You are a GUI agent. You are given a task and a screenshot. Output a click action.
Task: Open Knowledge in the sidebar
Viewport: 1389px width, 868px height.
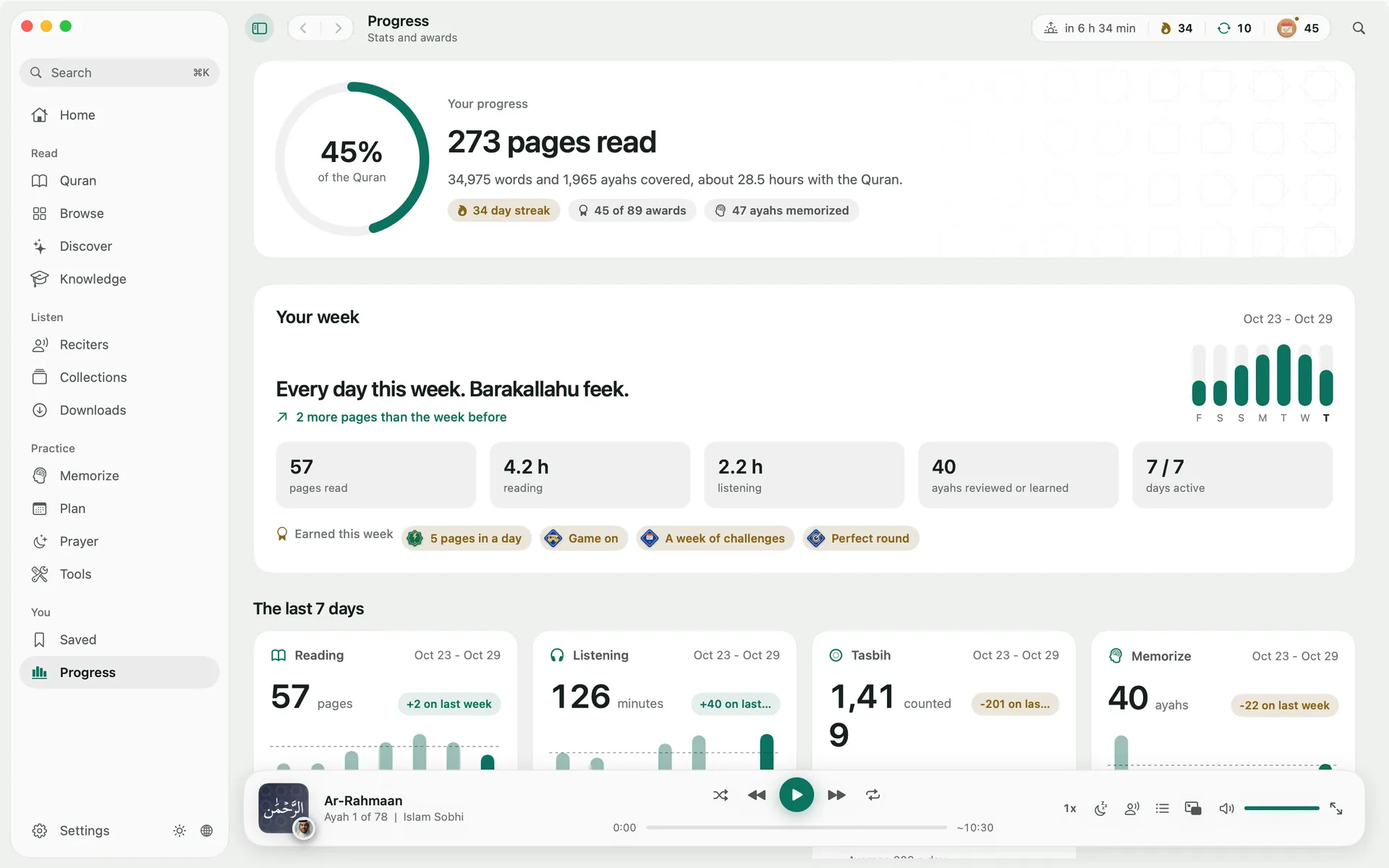[119, 279]
